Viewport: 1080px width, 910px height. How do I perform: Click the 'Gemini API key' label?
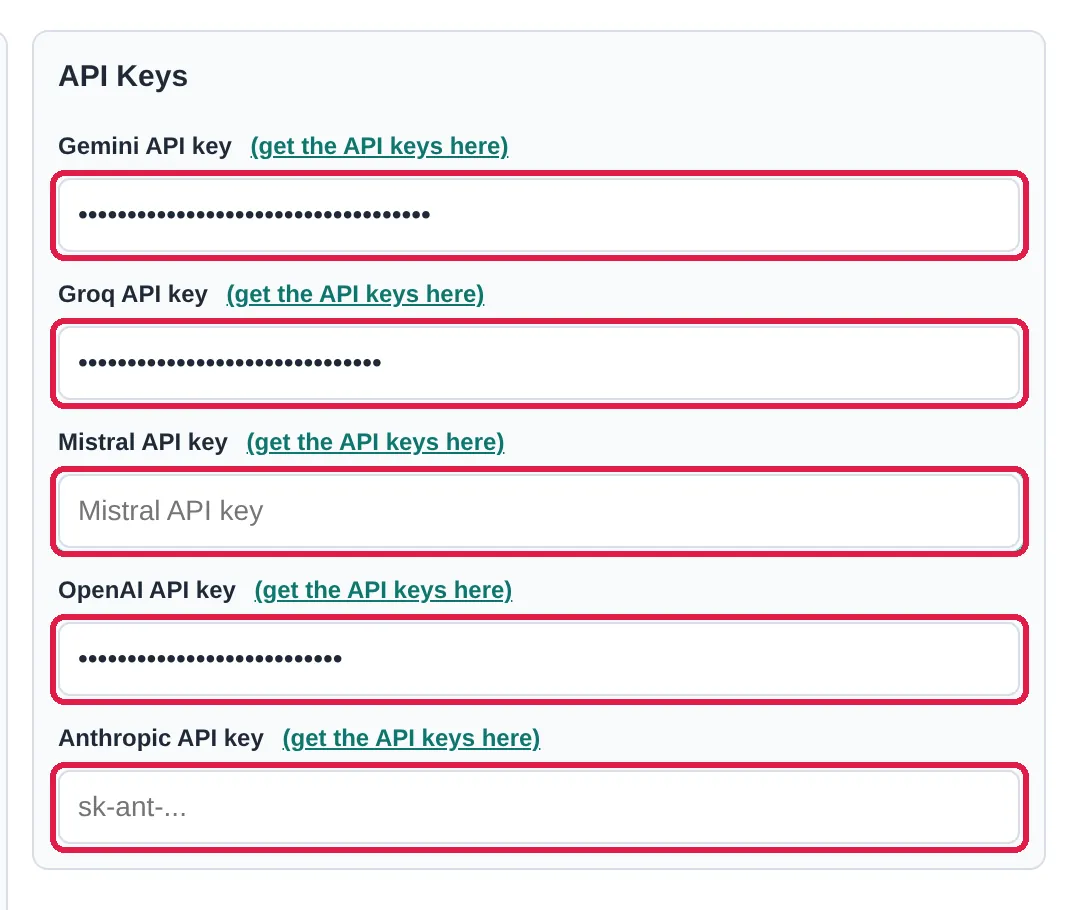(145, 146)
